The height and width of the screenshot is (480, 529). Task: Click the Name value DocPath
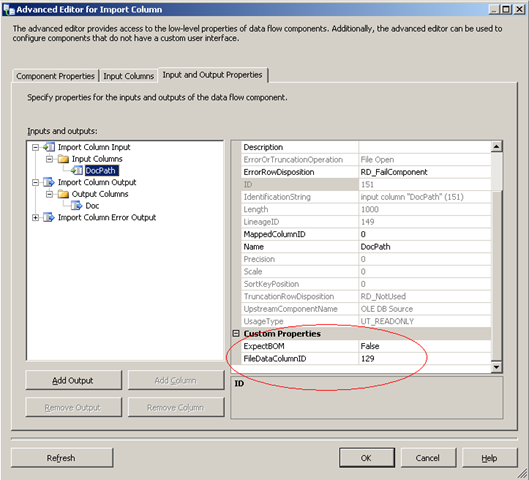[x=425, y=247]
